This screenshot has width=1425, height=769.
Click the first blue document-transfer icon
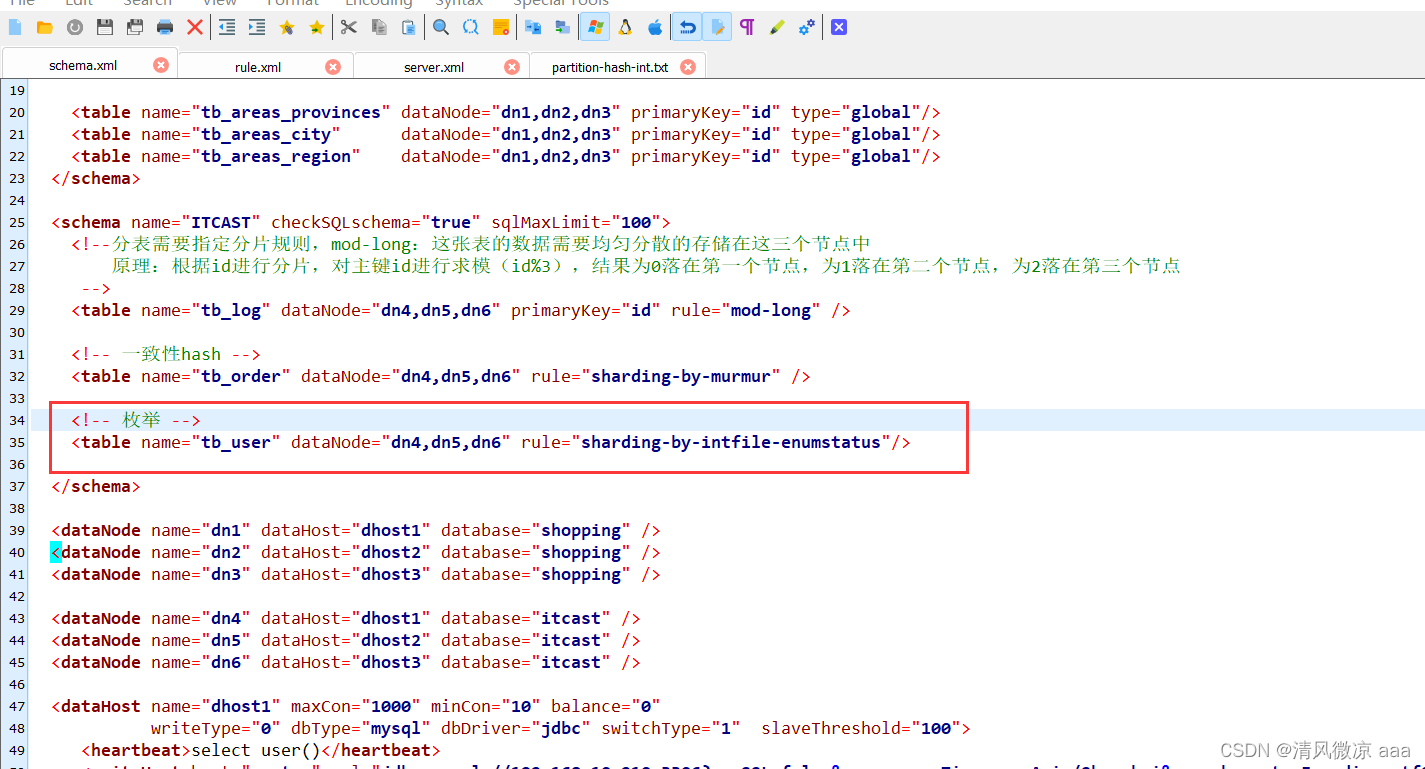pyautogui.click(x=533, y=28)
